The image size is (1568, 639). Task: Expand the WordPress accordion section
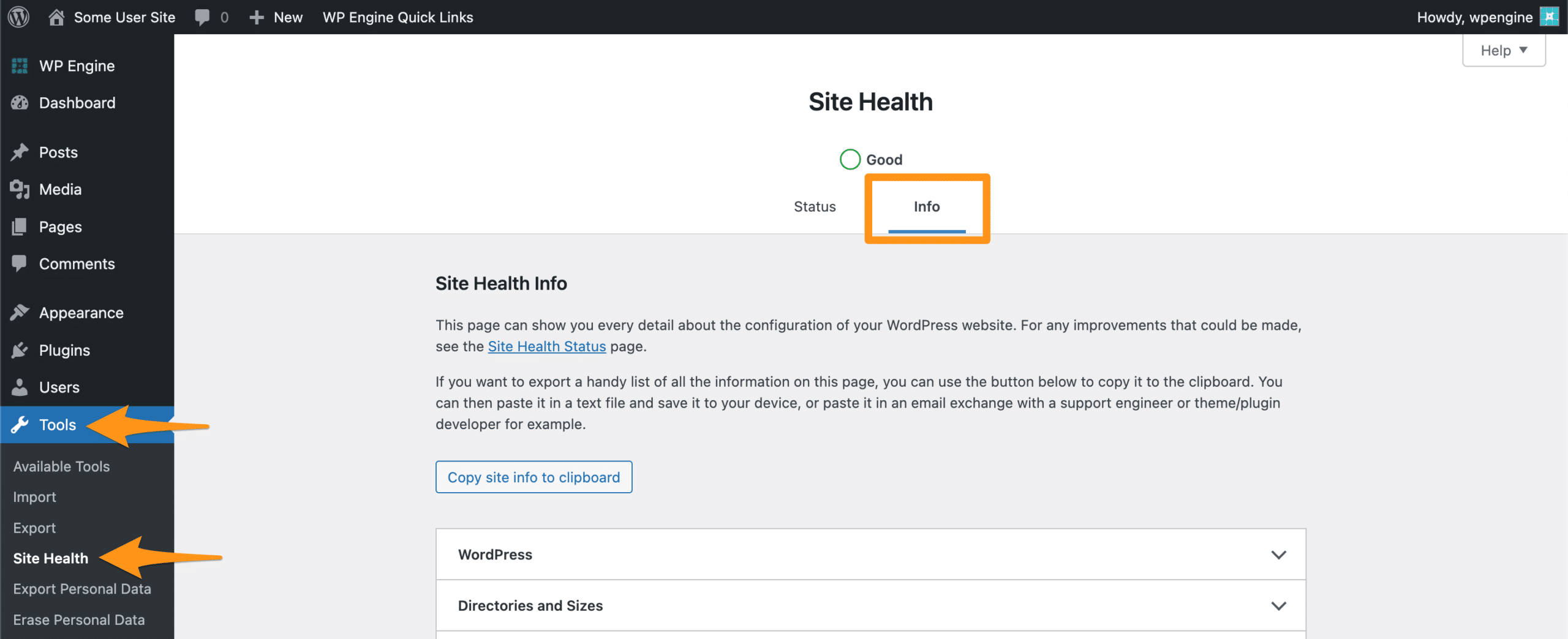[870, 555]
